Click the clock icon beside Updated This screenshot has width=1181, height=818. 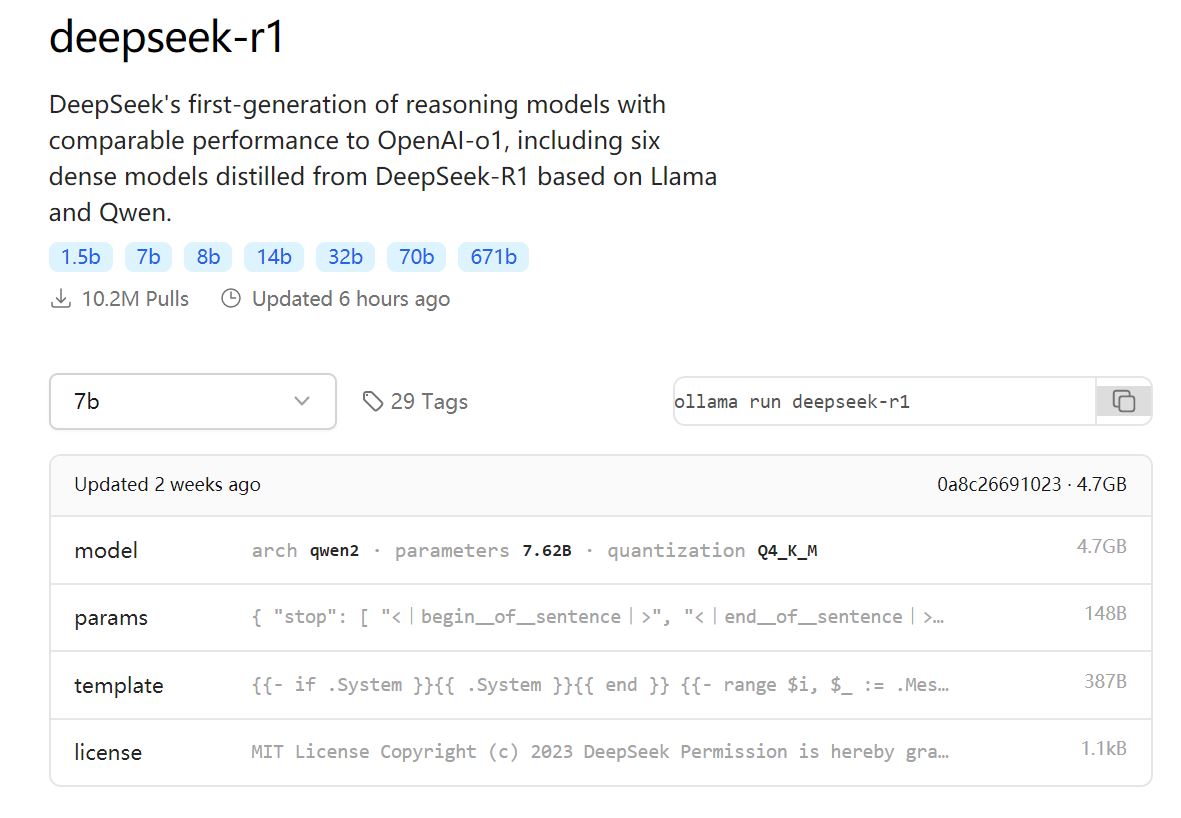coord(231,298)
